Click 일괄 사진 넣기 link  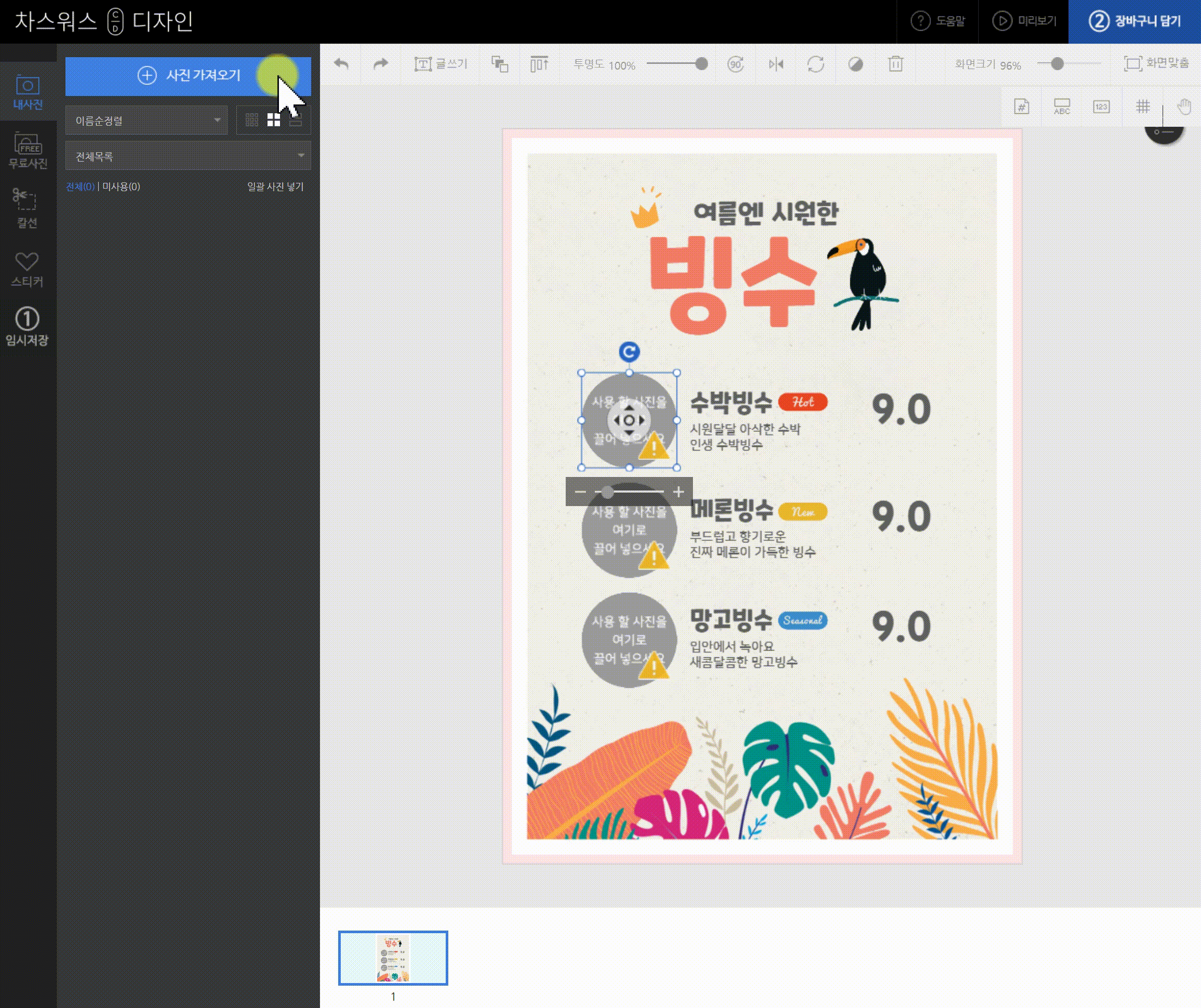click(x=275, y=187)
